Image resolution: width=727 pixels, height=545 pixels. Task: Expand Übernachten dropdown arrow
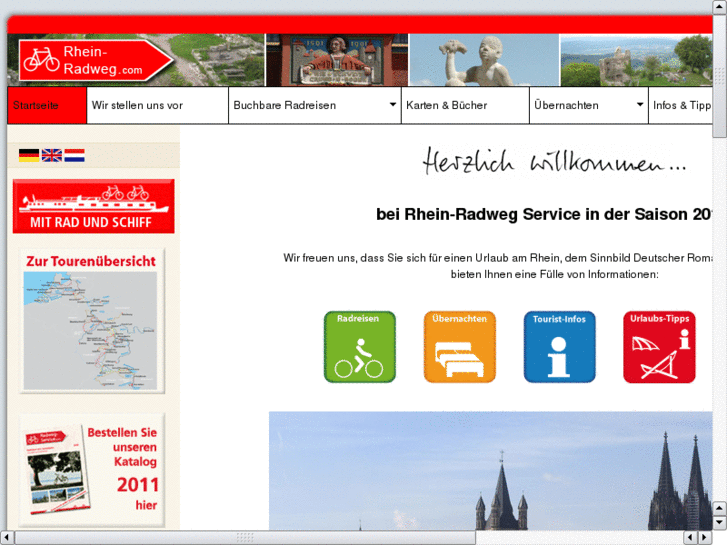[x=640, y=104]
